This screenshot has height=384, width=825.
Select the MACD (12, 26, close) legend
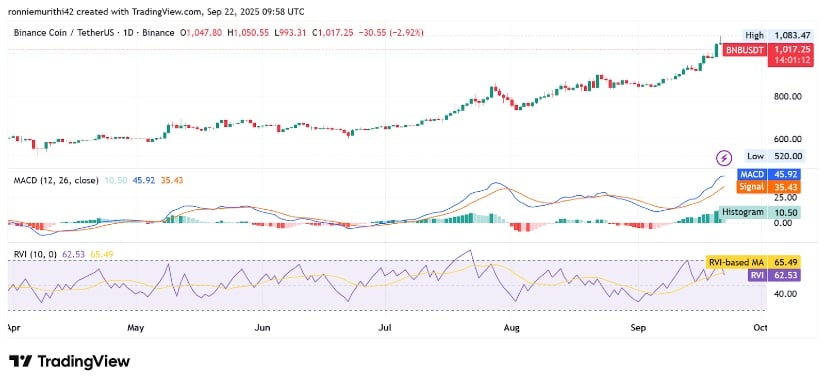pos(56,180)
